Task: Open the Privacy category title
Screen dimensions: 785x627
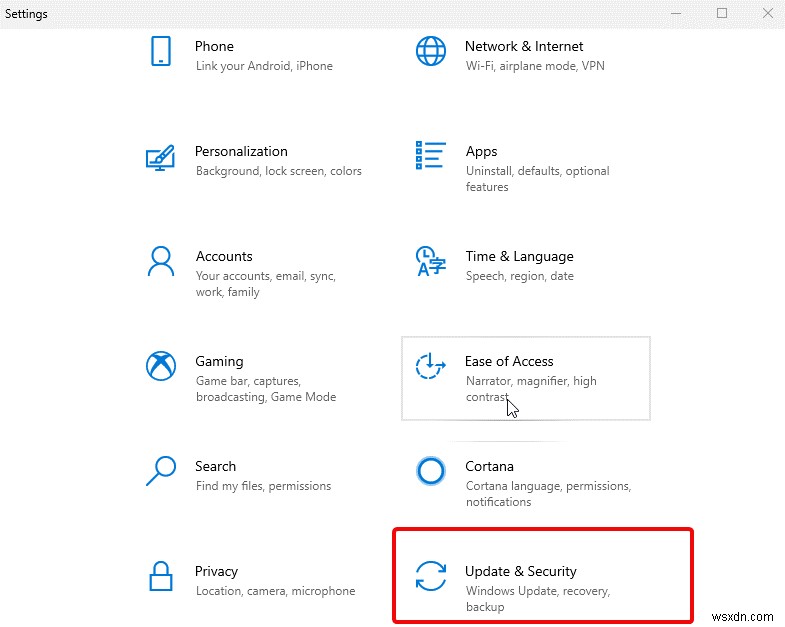Action: click(216, 571)
